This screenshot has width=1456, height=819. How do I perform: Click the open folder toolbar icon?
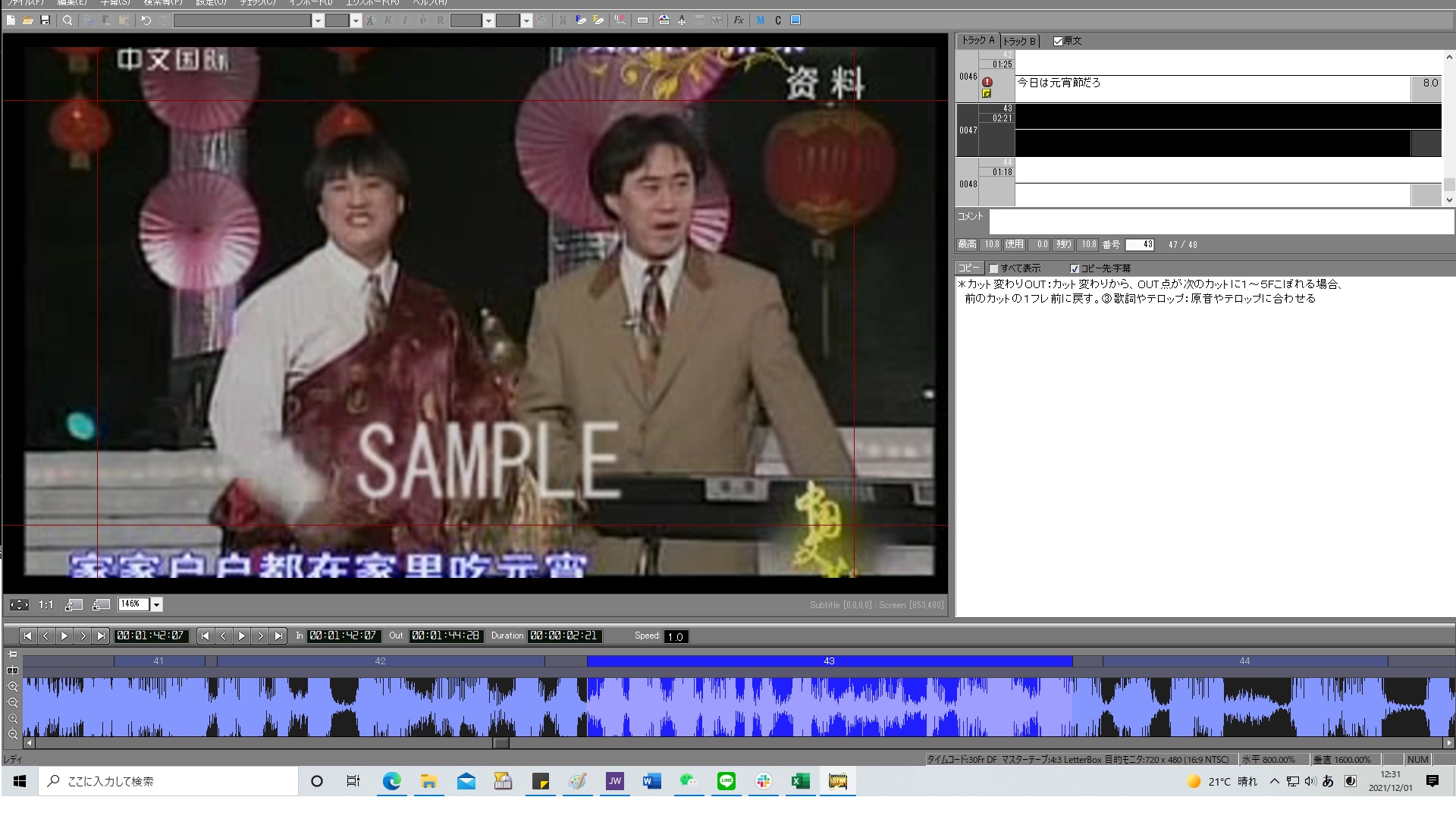coord(28,20)
